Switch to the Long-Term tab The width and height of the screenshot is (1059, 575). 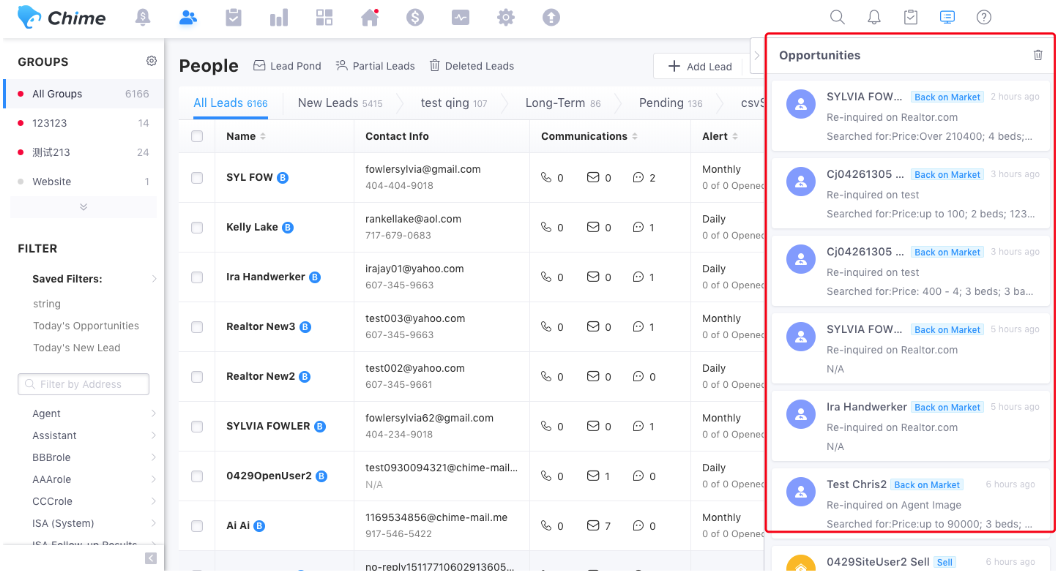pyautogui.click(x=563, y=103)
